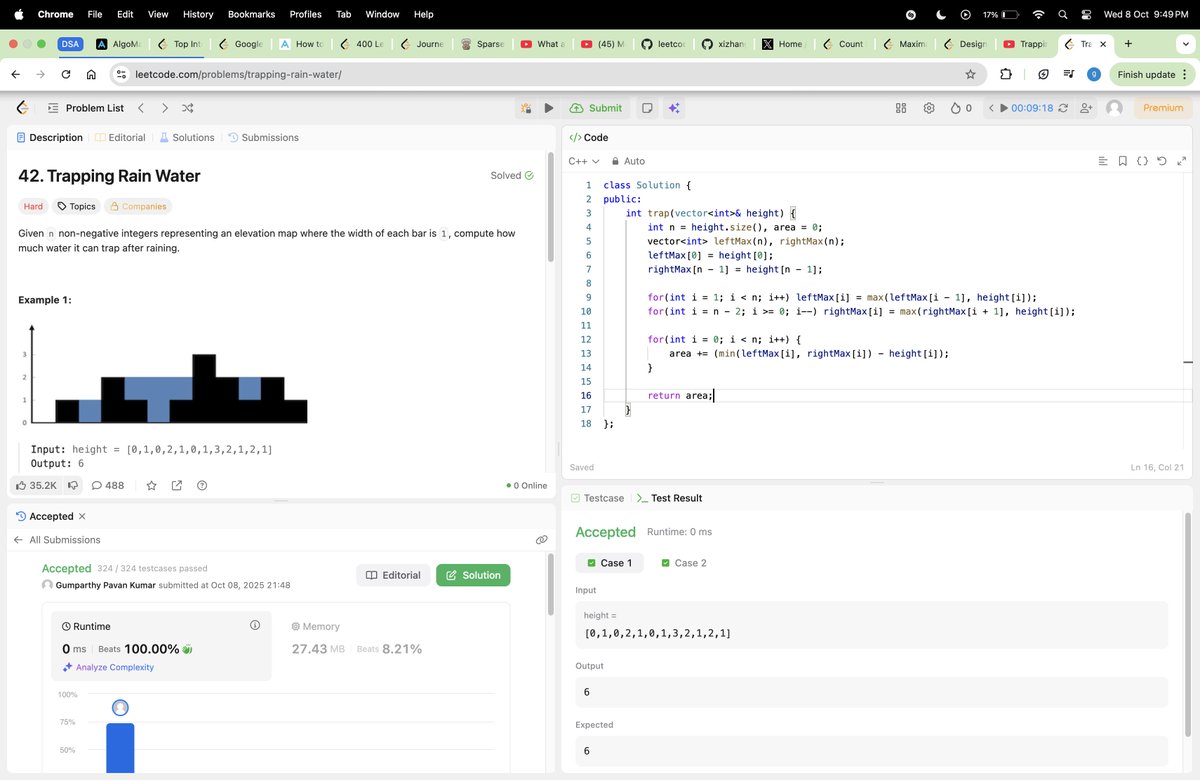Click the format code lines icon
This screenshot has height=780, width=1200.
tap(1103, 161)
